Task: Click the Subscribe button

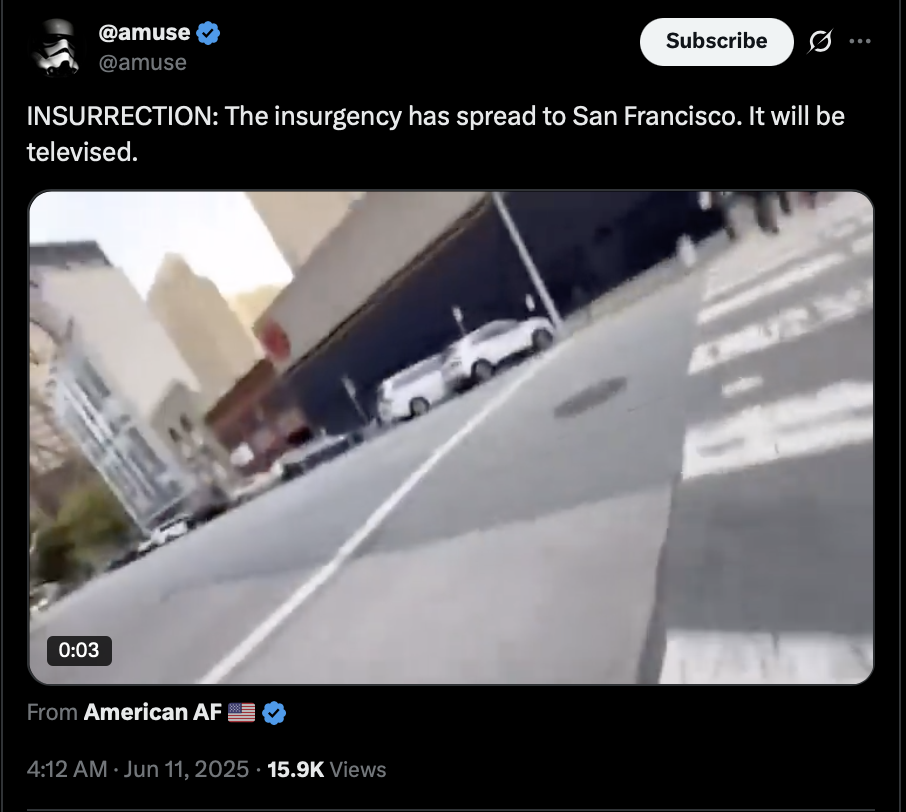Action: pyautogui.click(x=716, y=42)
